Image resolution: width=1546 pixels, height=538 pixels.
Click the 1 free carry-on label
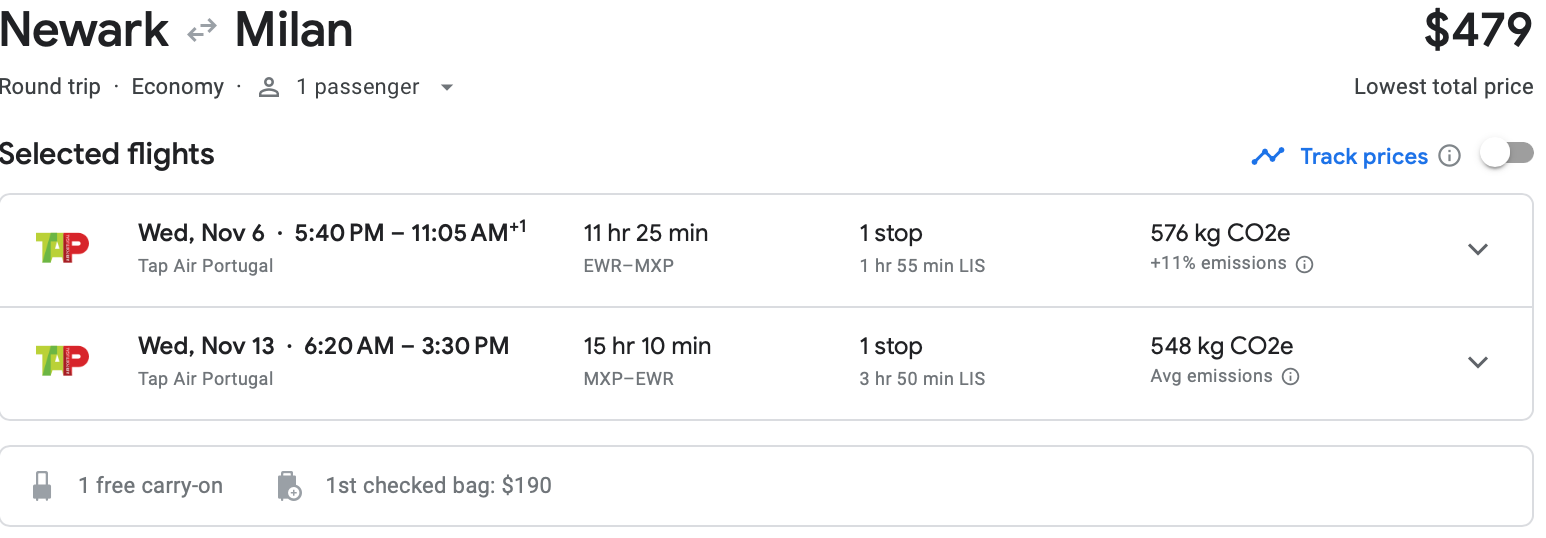click(x=151, y=486)
